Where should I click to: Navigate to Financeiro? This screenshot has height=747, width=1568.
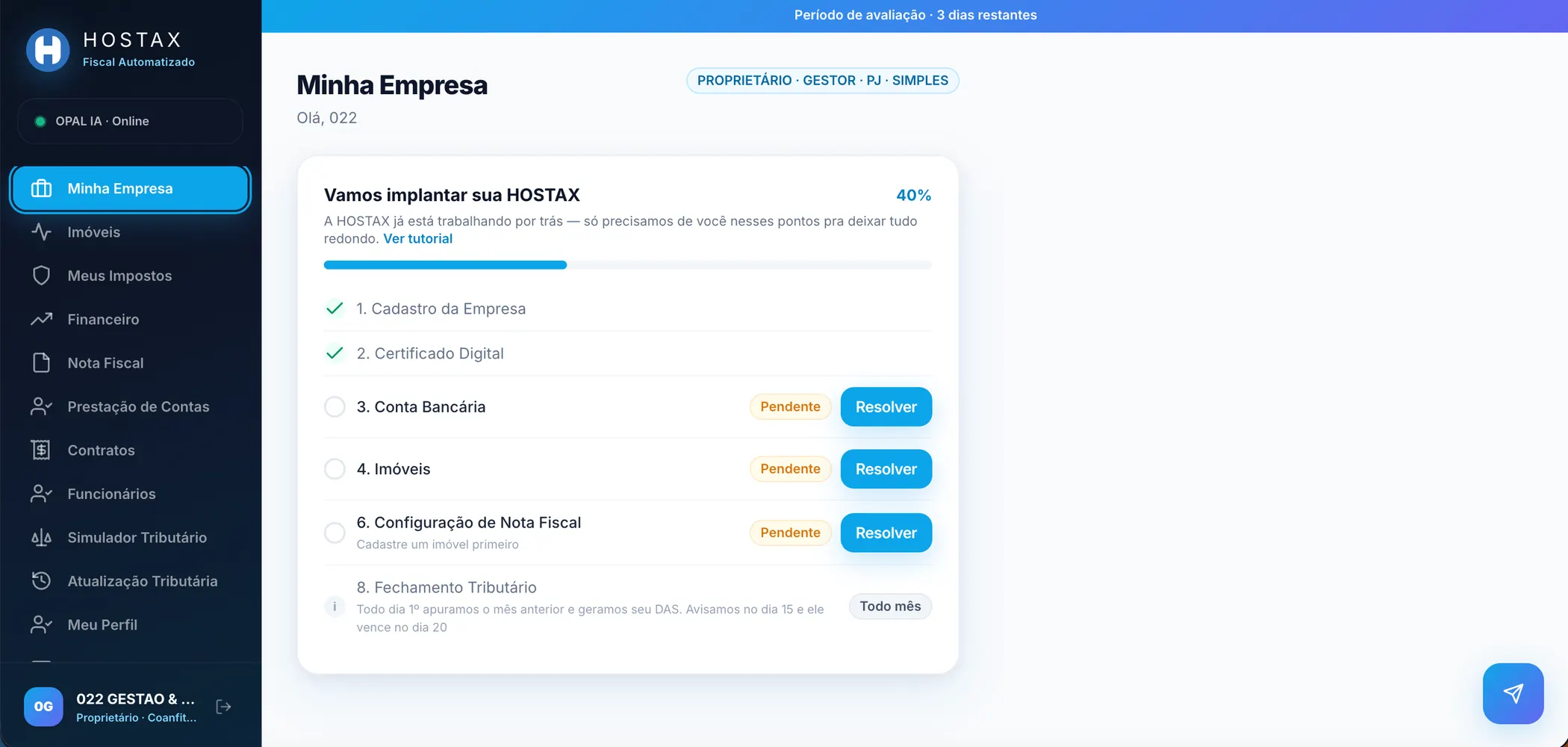130,319
